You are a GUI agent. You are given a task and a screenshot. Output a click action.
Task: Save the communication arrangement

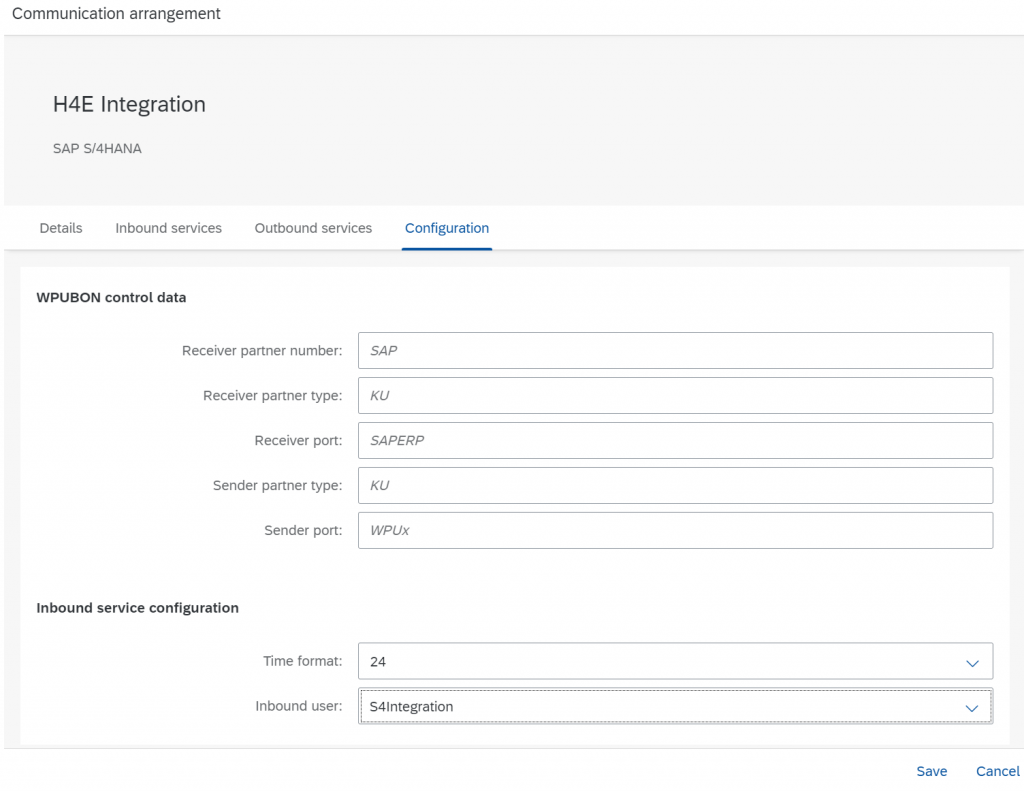tap(931, 771)
